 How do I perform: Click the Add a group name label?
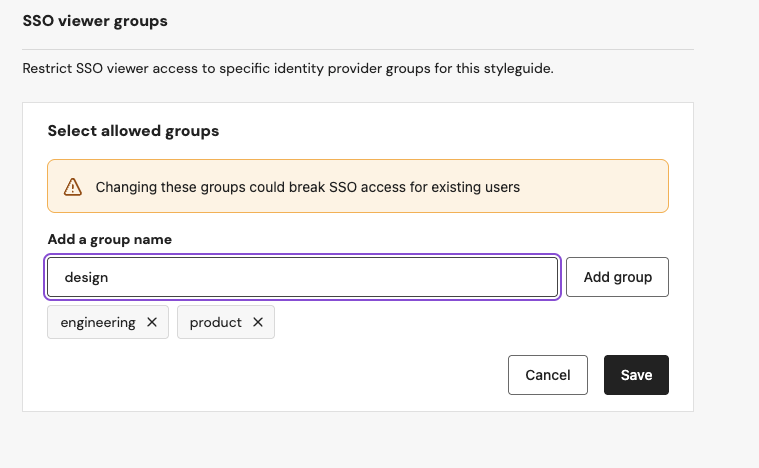[x=109, y=240]
